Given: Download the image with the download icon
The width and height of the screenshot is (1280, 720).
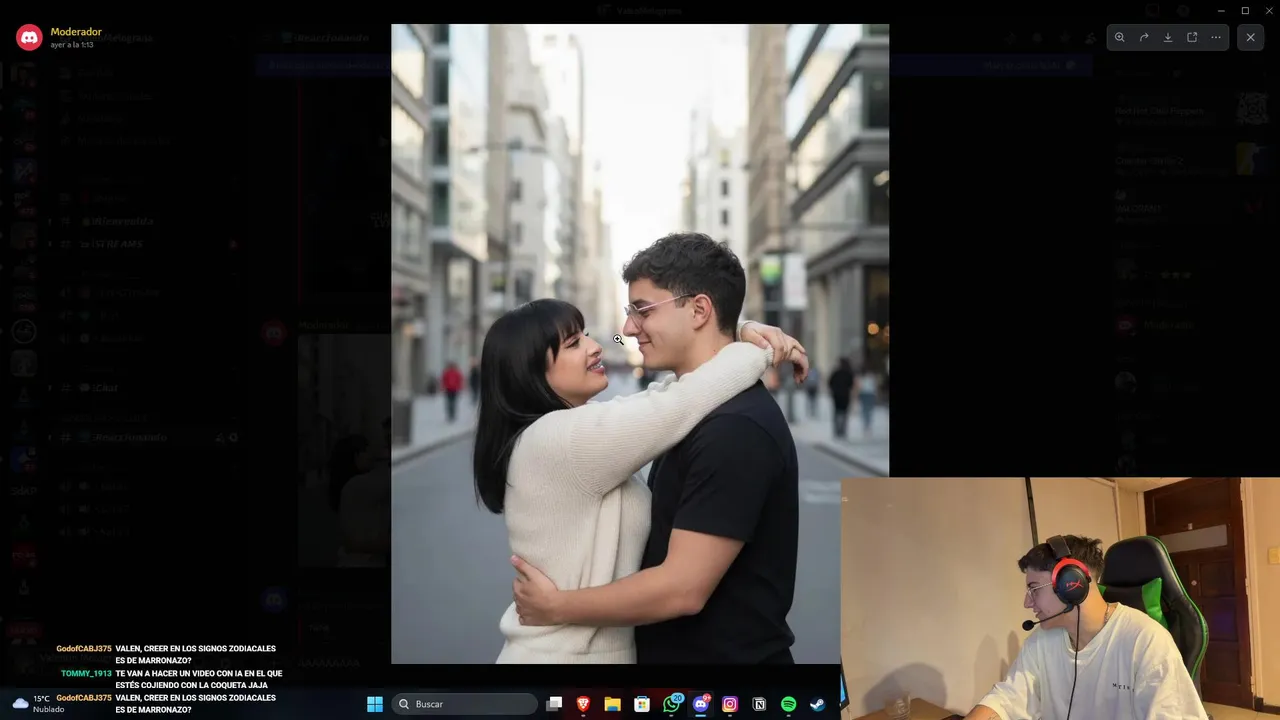Looking at the screenshot, I should click(1168, 37).
